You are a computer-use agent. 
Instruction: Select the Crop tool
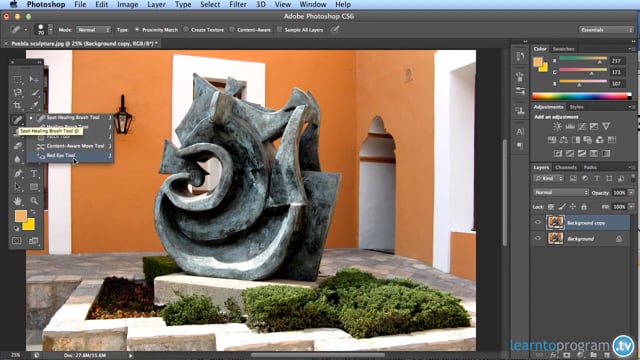(17, 106)
